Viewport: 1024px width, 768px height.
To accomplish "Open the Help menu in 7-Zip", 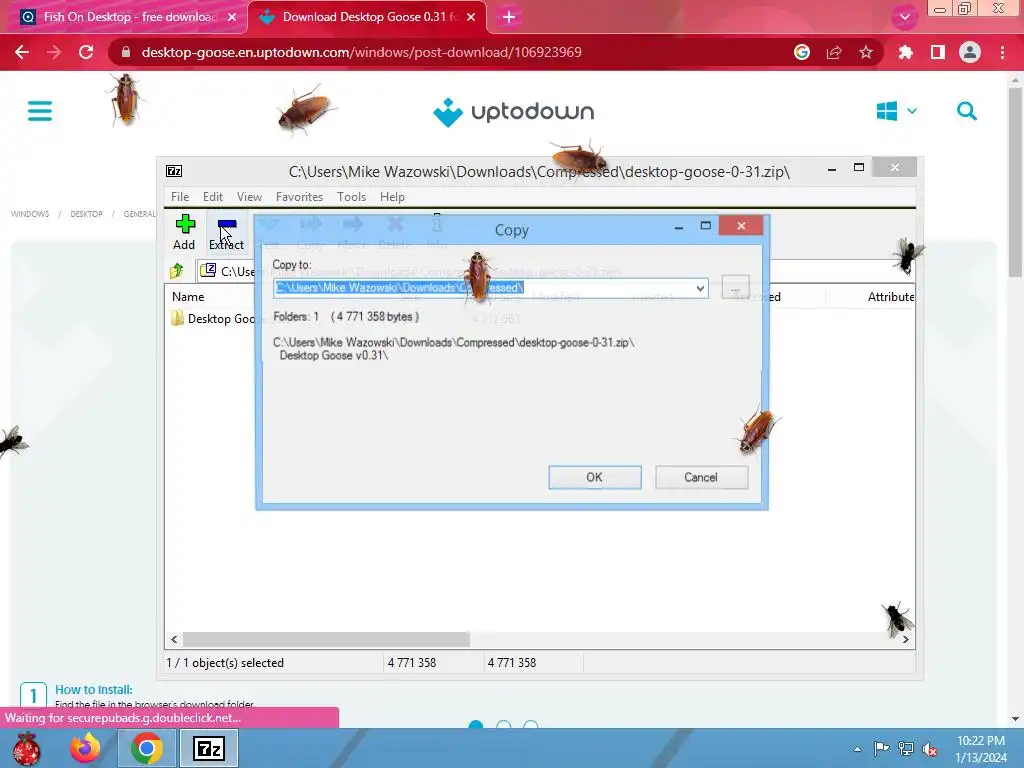I will (x=392, y=197).
